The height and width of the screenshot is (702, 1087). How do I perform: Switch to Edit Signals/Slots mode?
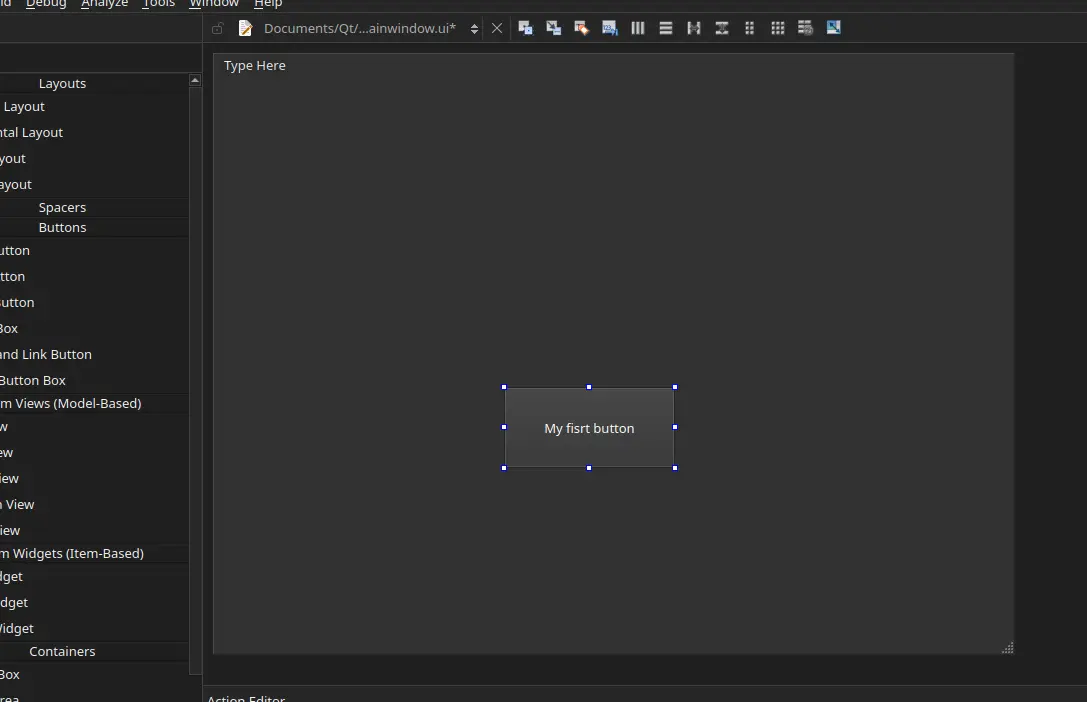click(x=553, y=28)
